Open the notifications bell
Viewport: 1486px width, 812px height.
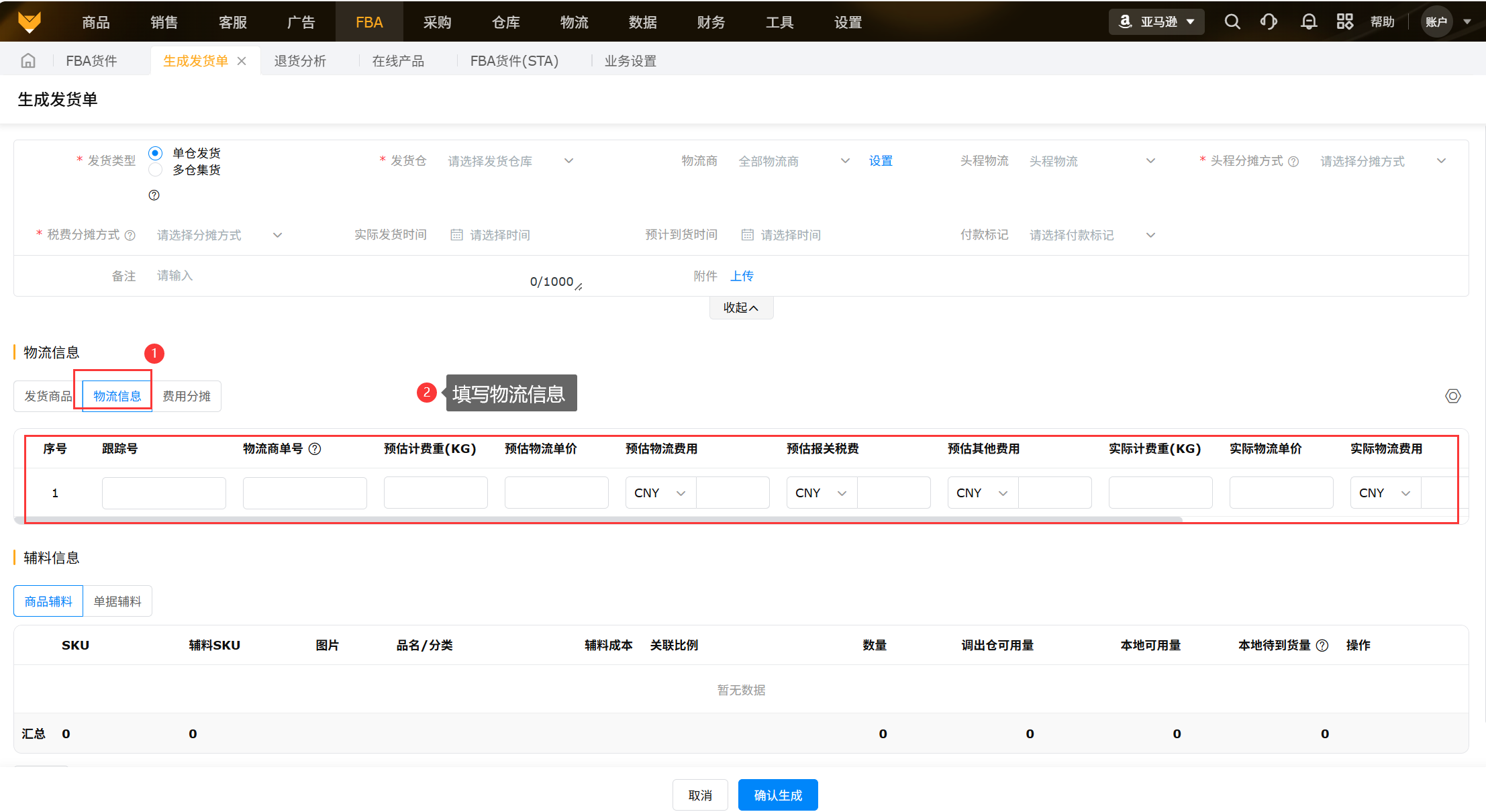tap(1308, 21)
